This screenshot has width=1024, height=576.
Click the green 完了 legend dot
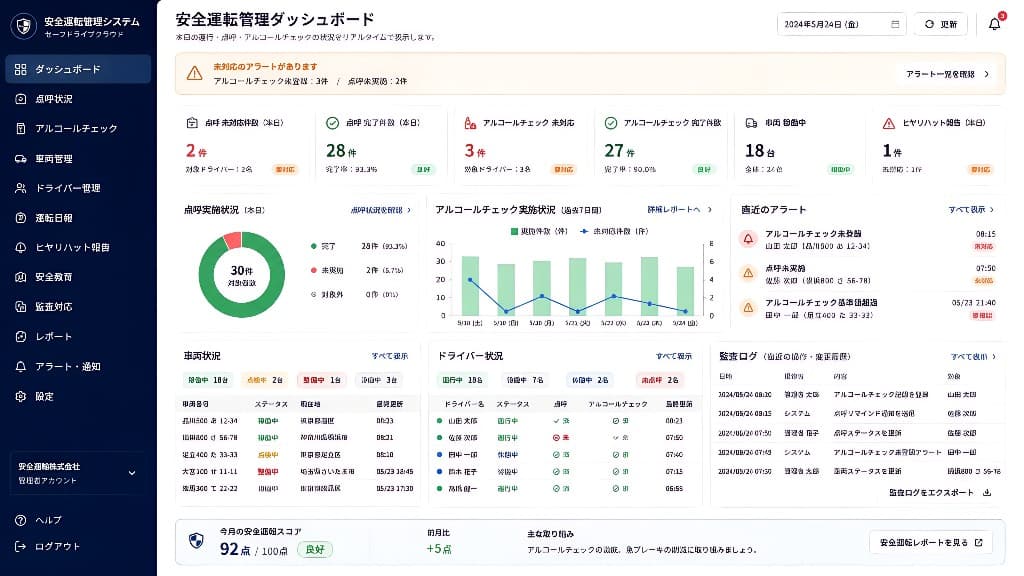coord(313,246)
